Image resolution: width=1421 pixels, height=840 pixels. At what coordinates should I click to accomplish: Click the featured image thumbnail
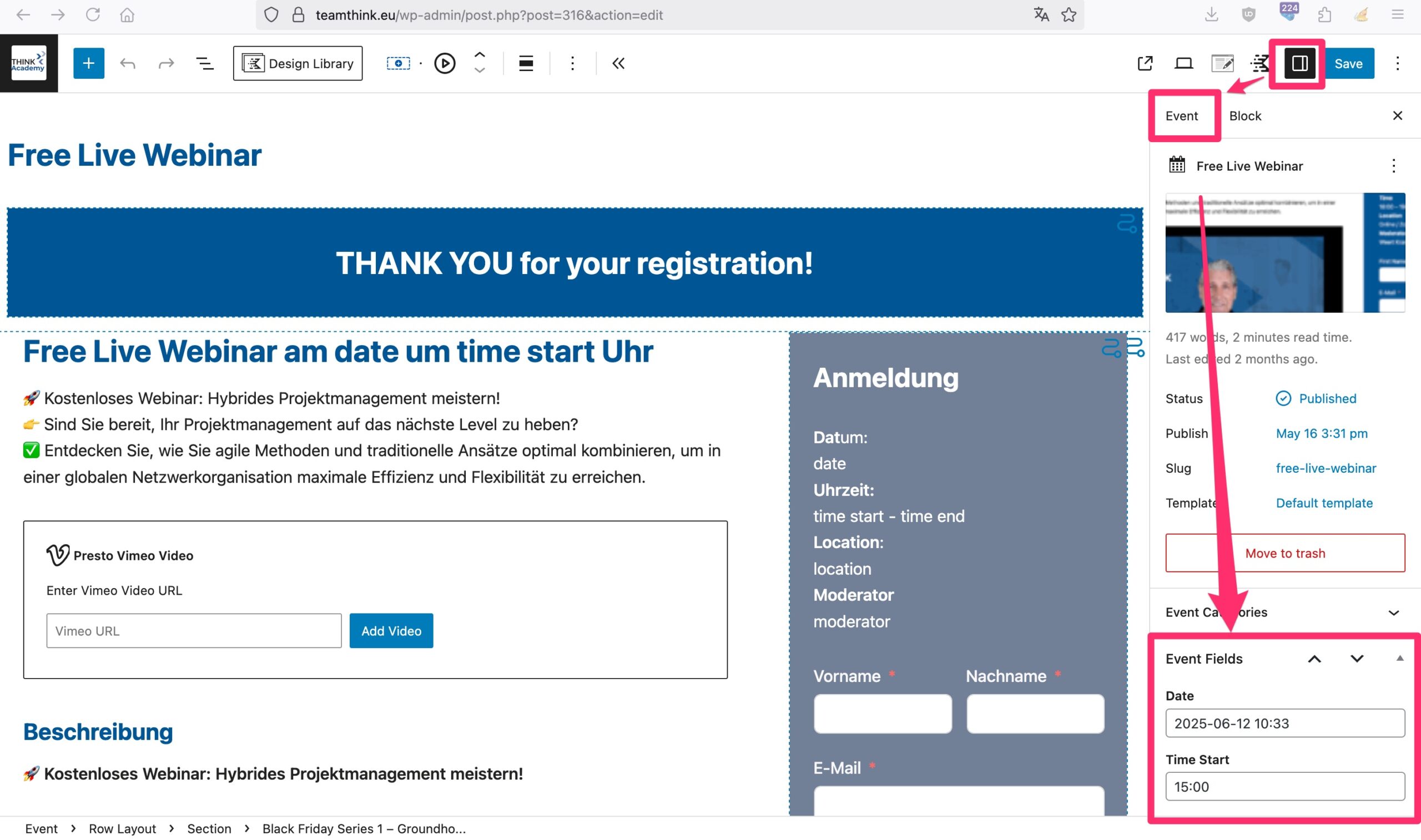1284,252
